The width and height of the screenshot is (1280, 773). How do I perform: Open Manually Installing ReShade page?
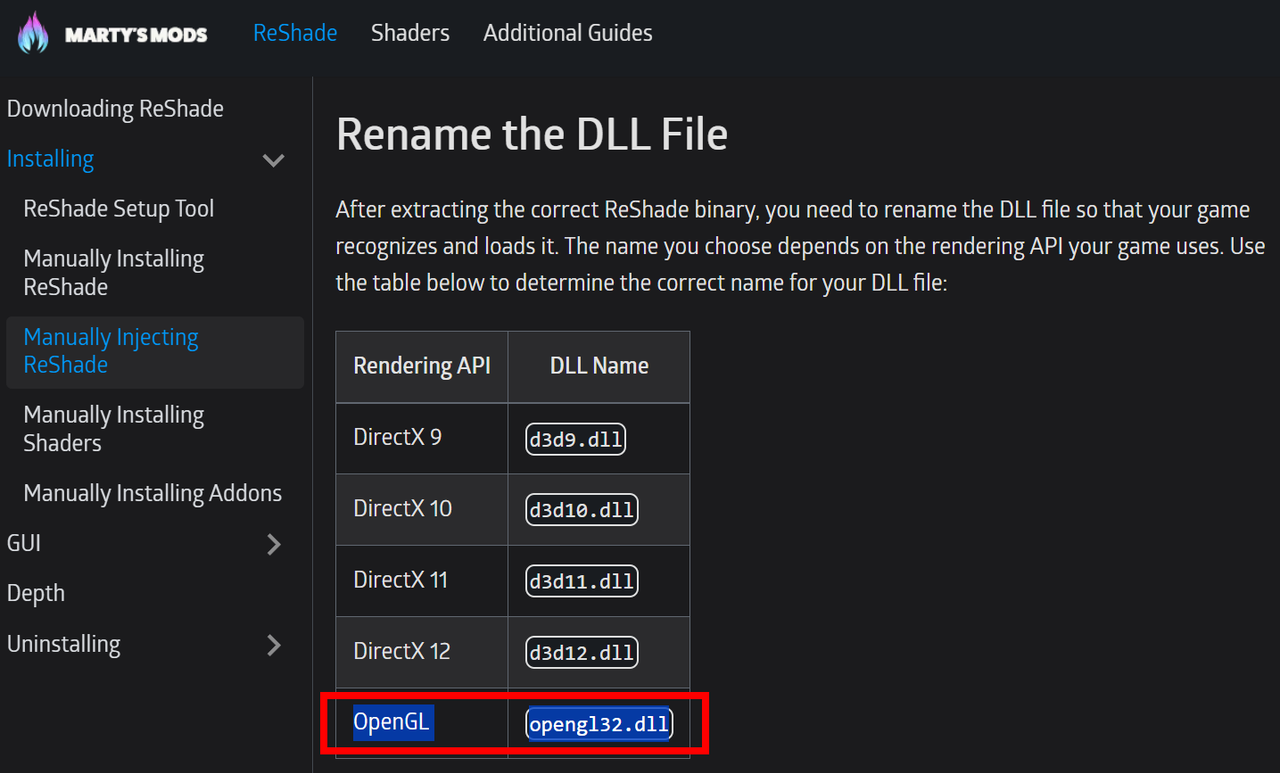tap(114, 273)
